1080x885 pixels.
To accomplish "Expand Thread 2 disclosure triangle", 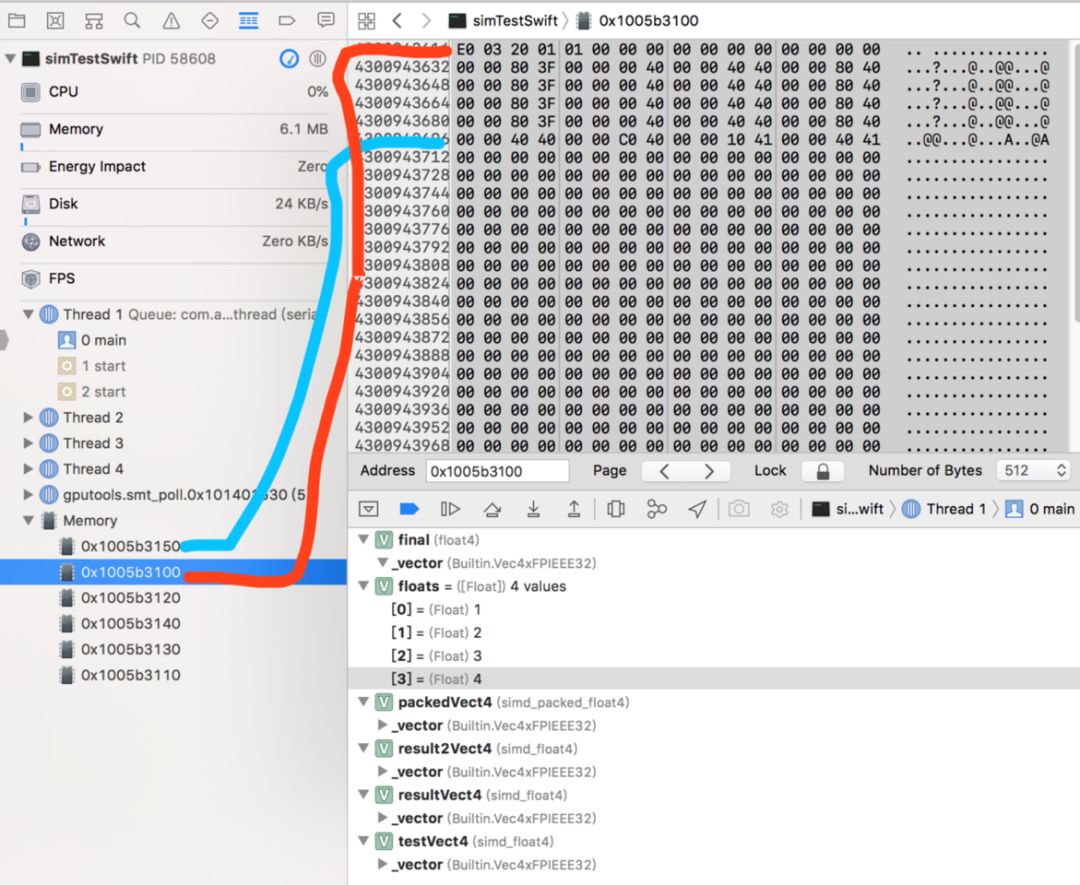I will tap(28, 417).
